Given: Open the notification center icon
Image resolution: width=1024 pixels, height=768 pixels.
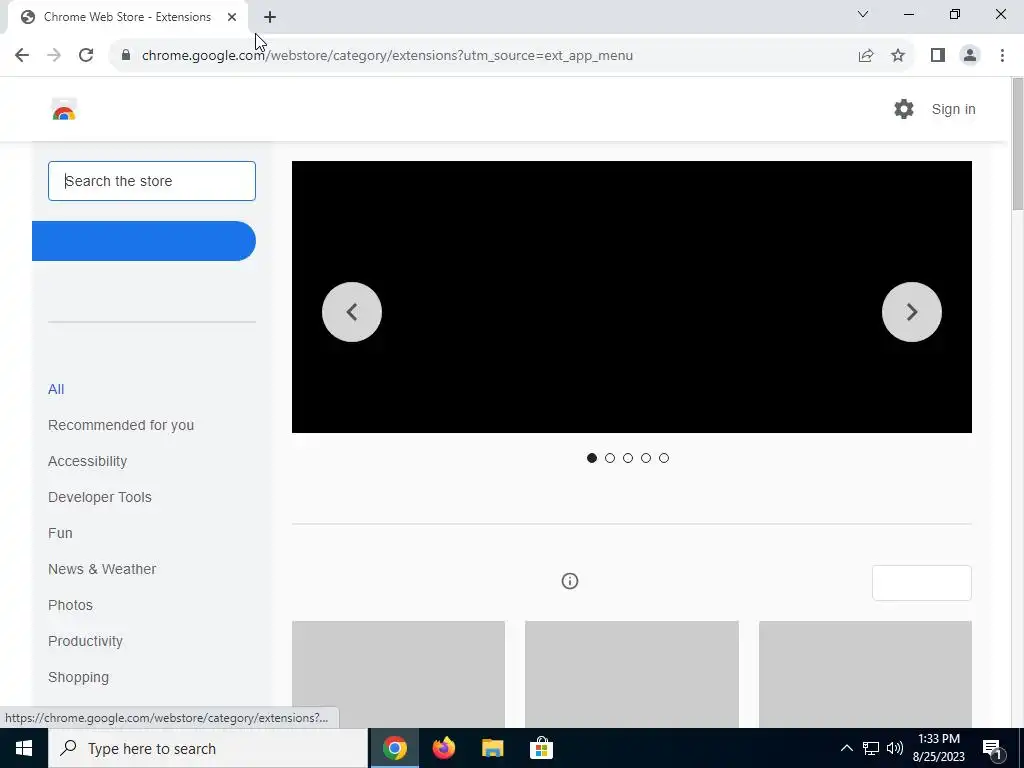Looking at the screenshot, I should pyautogui.click(x=993, y=748).
